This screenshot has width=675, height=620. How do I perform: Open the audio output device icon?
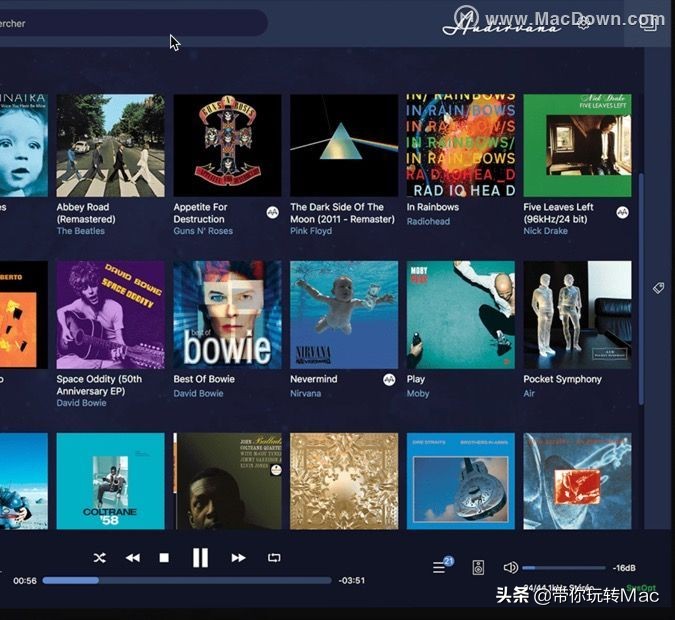tap(478, 567)
